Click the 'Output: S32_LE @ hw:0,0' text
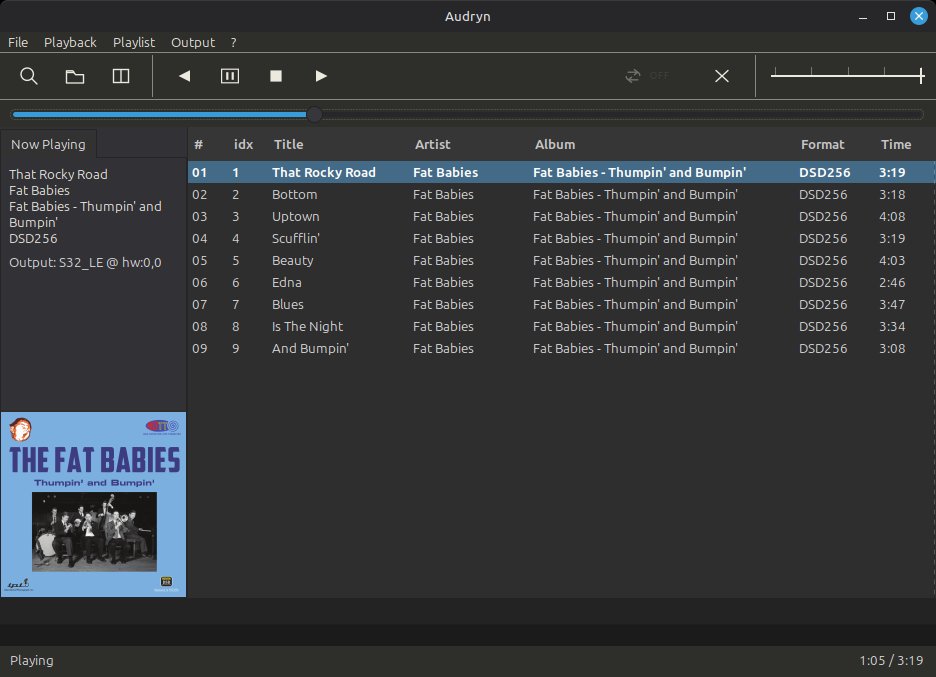Image resolution: width=936 pixels, height=677 pixels. [85, 262]
